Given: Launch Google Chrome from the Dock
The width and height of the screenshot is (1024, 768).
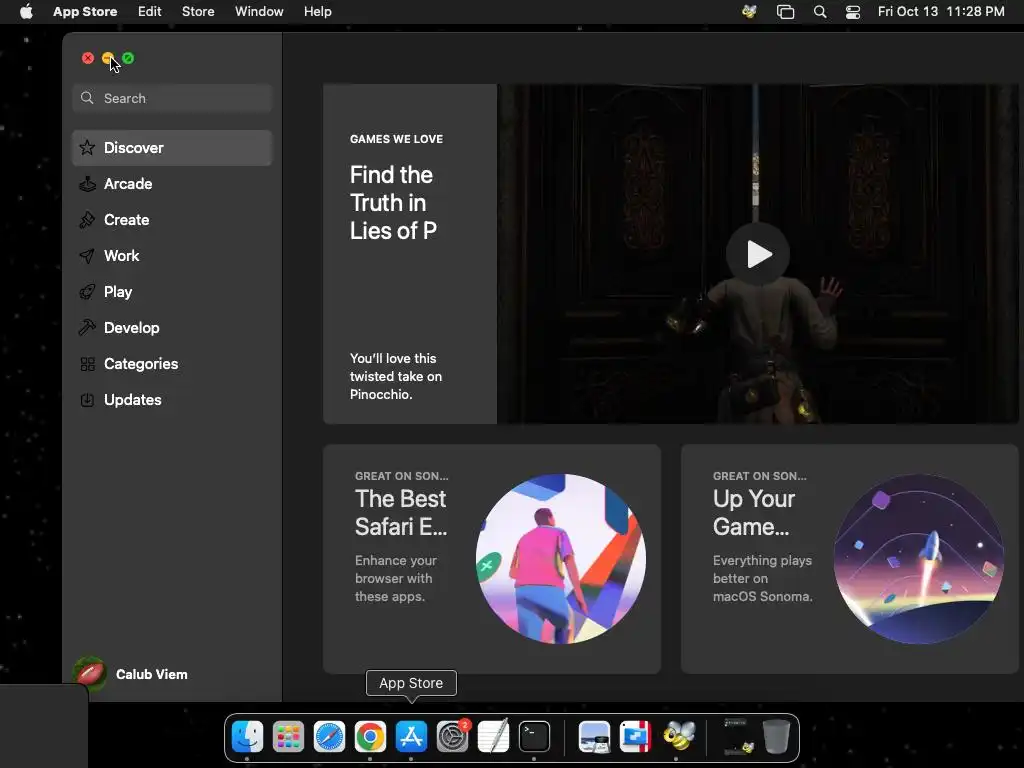Looking at the screenshot, I should click(x=370, y=737).
